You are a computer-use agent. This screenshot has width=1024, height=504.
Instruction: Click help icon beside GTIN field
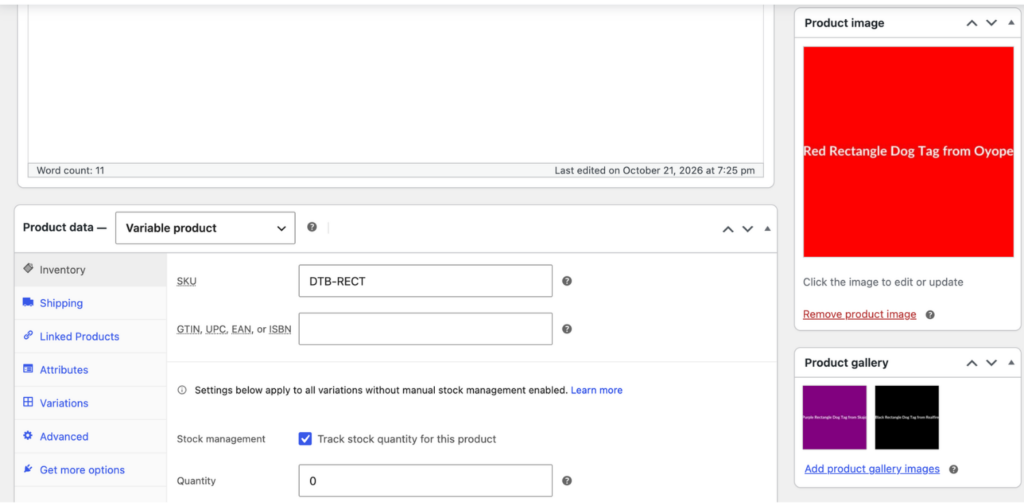(x=567, y=329)
